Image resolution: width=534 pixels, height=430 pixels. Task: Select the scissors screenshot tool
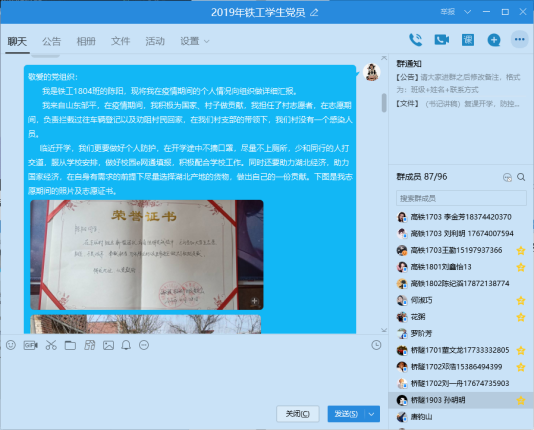click(51, 345)
